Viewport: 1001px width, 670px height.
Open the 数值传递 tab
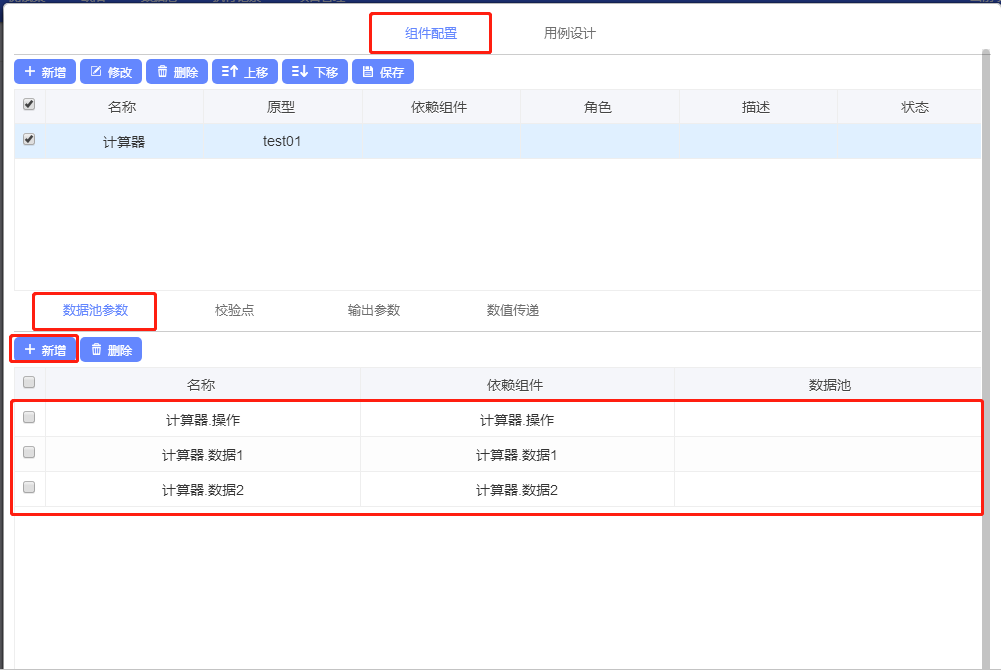coord(513,310)
